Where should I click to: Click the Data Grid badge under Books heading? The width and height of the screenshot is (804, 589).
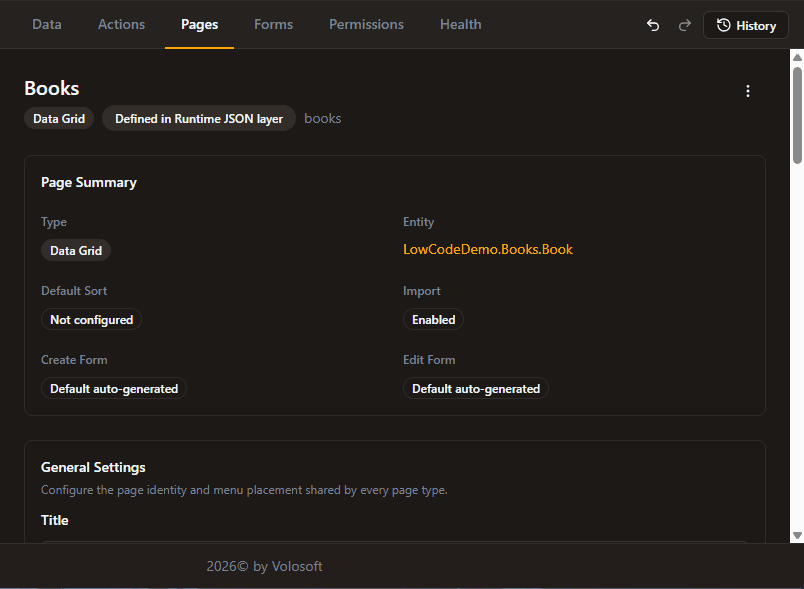[59, 118]
